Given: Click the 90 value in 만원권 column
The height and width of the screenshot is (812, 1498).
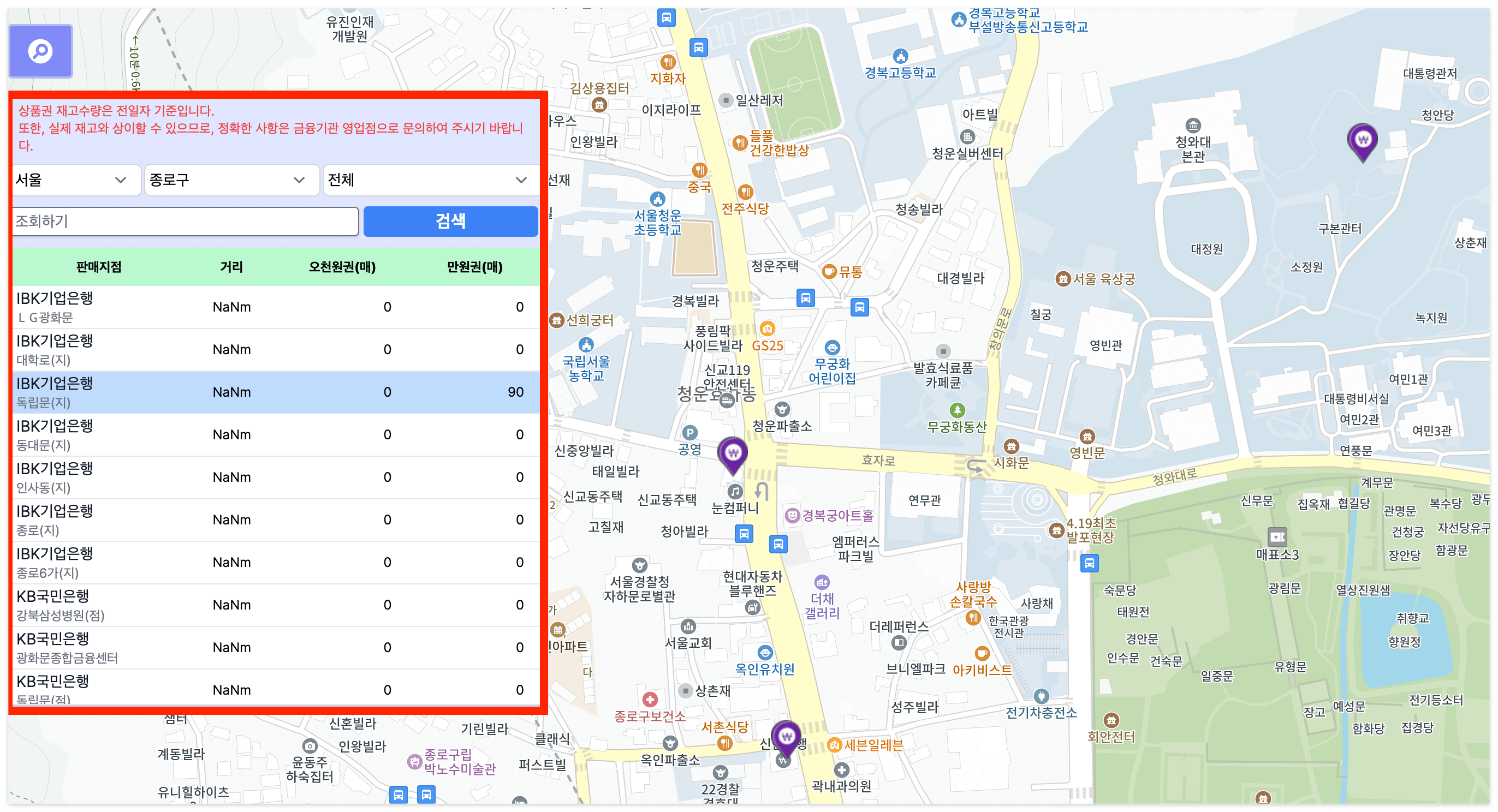Looking at the screenshot, I should coord(515,392).
